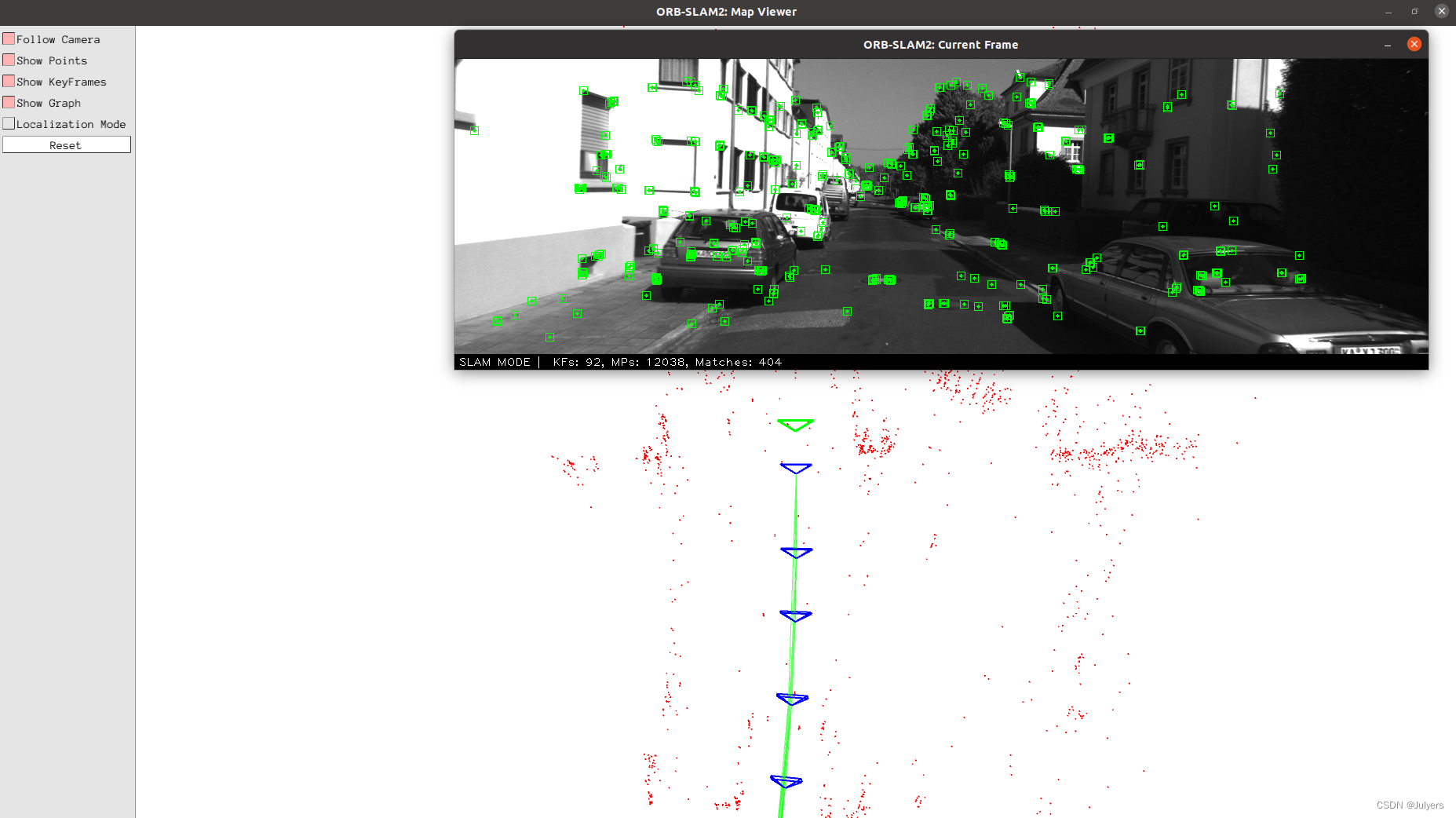Click the restore window icon on Map Viewer

[1414, 11]
